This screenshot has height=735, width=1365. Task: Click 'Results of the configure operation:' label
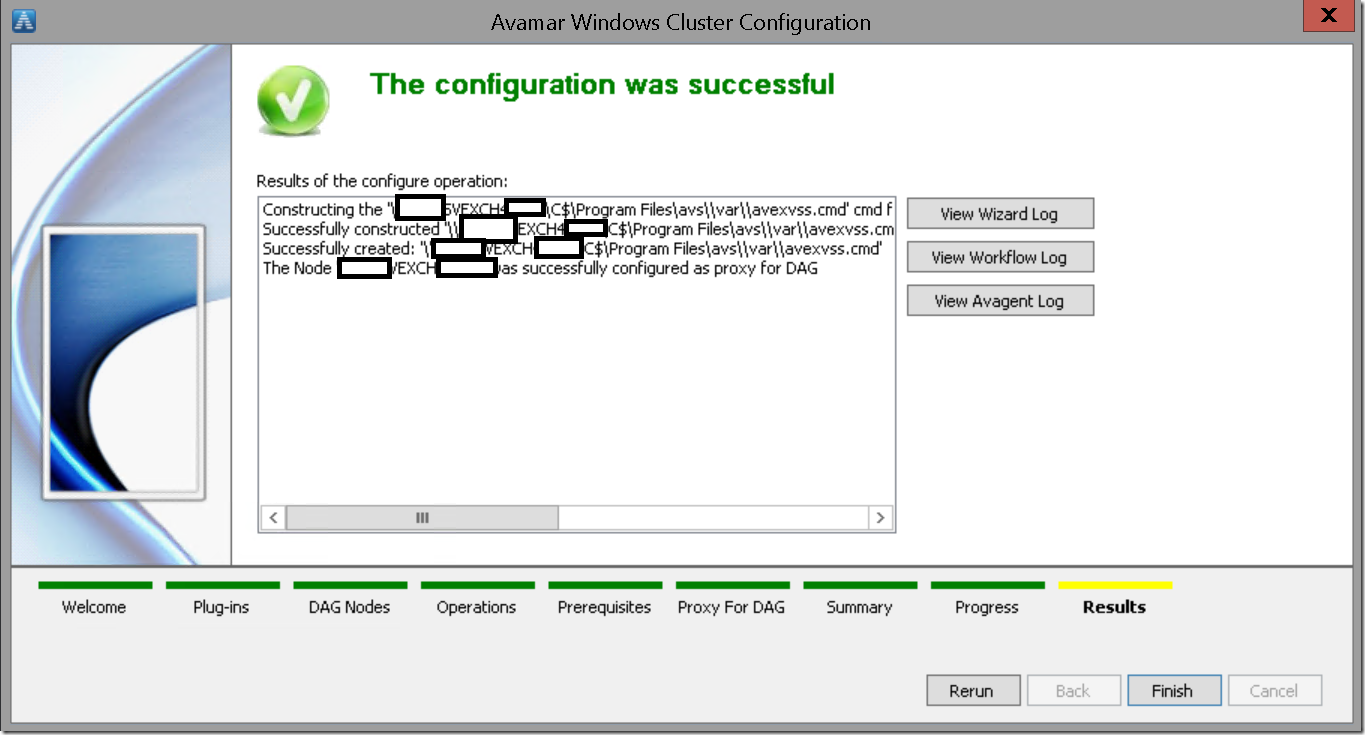coord(382,181)
